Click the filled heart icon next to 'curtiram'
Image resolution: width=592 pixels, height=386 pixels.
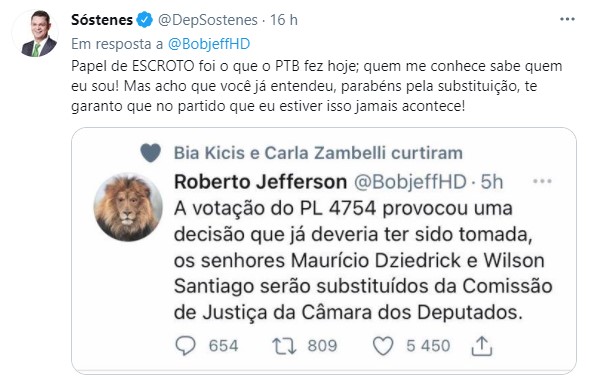tap(150, 153)
